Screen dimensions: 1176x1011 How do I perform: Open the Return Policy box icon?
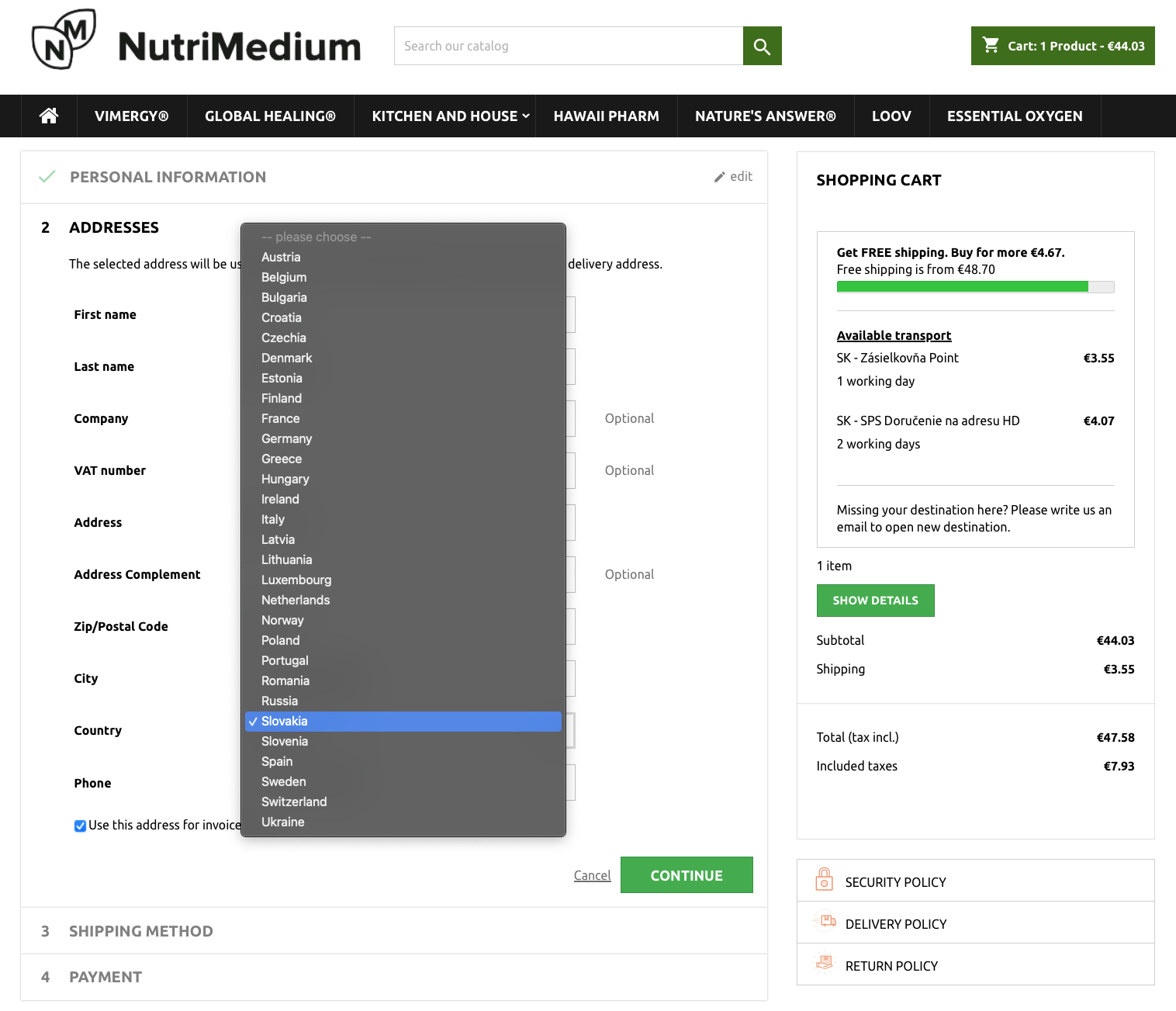pyautogui.click(x=824, y=964)
